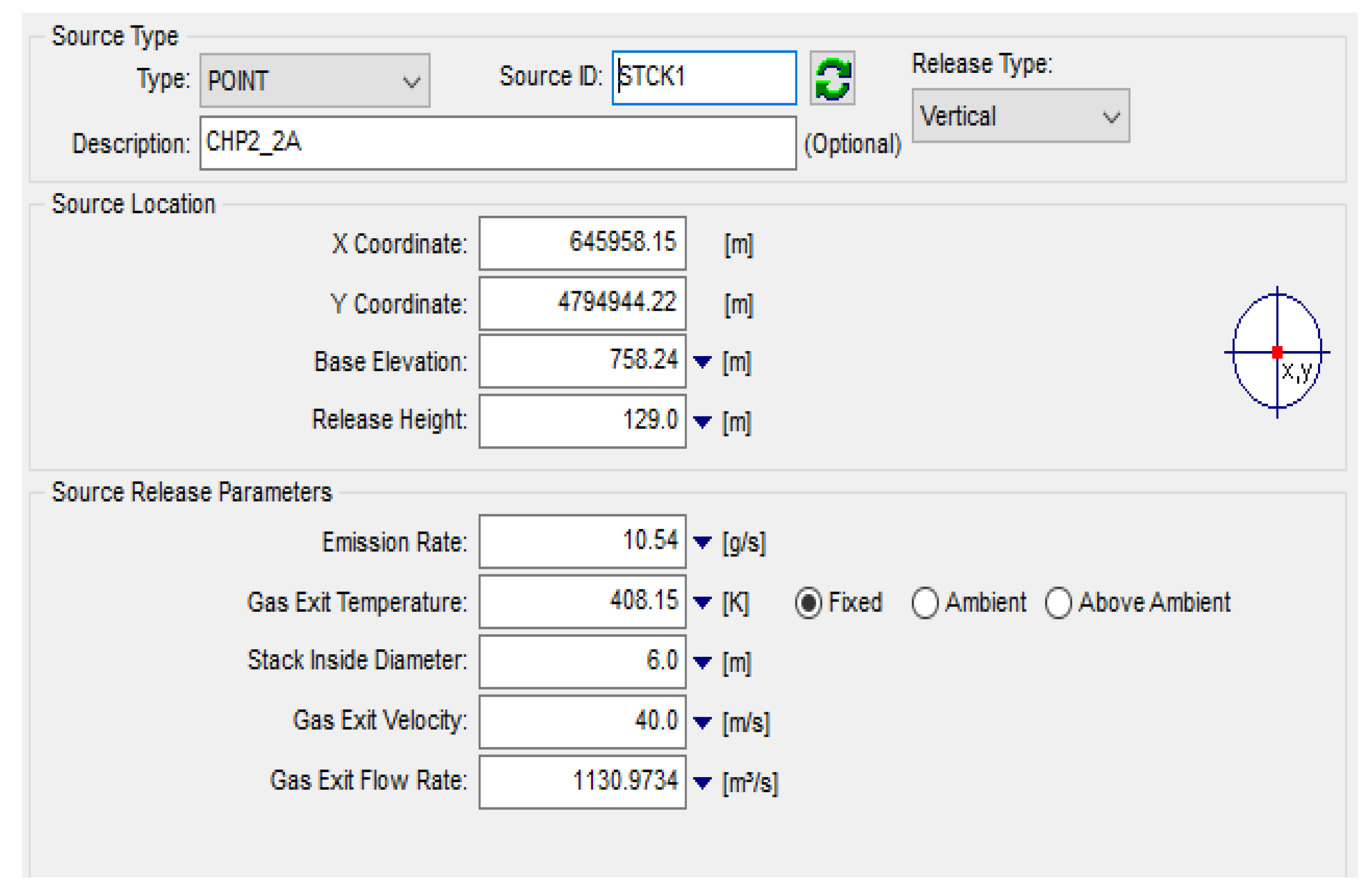Image resolution: width=1372 pixels, height=892 pixels.
Task: Focus the X Coordinate input box
Action: click(x=582, y=243)
